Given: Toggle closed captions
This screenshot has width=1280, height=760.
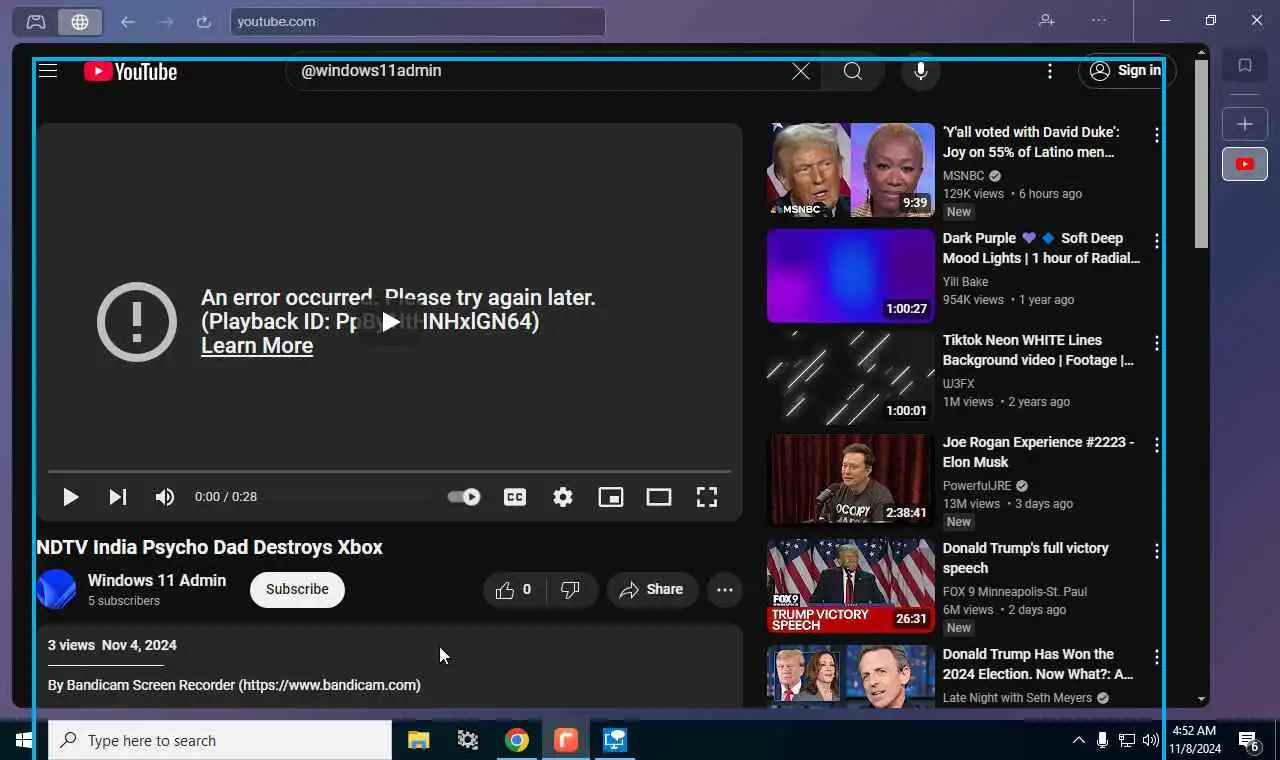Looking at the screenshot, I should pos(515,497).
